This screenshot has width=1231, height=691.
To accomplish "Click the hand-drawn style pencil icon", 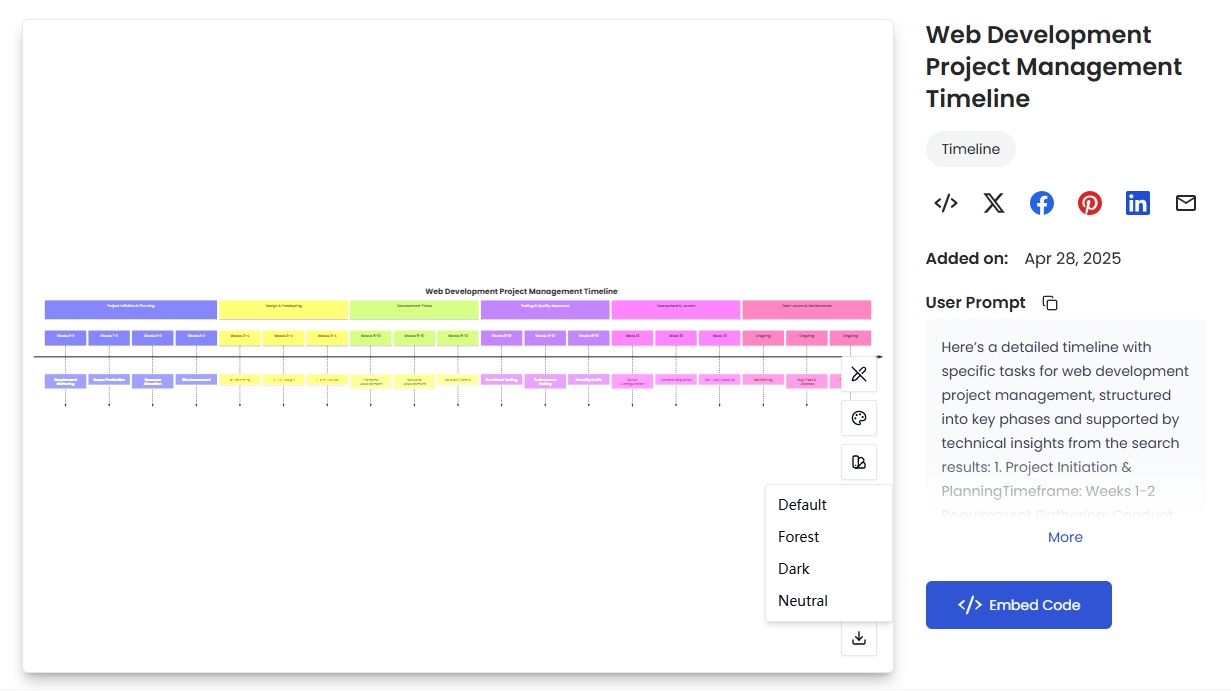I will tap(858, 374).
